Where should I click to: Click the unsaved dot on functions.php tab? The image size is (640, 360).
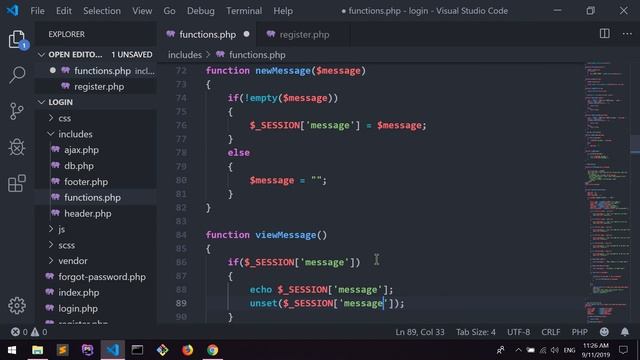tap(246, 34)
